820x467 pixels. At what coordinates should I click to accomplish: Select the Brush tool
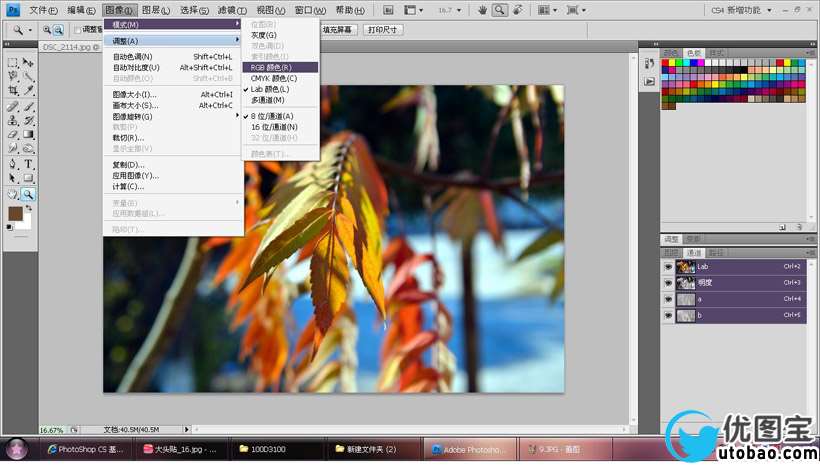28,107
